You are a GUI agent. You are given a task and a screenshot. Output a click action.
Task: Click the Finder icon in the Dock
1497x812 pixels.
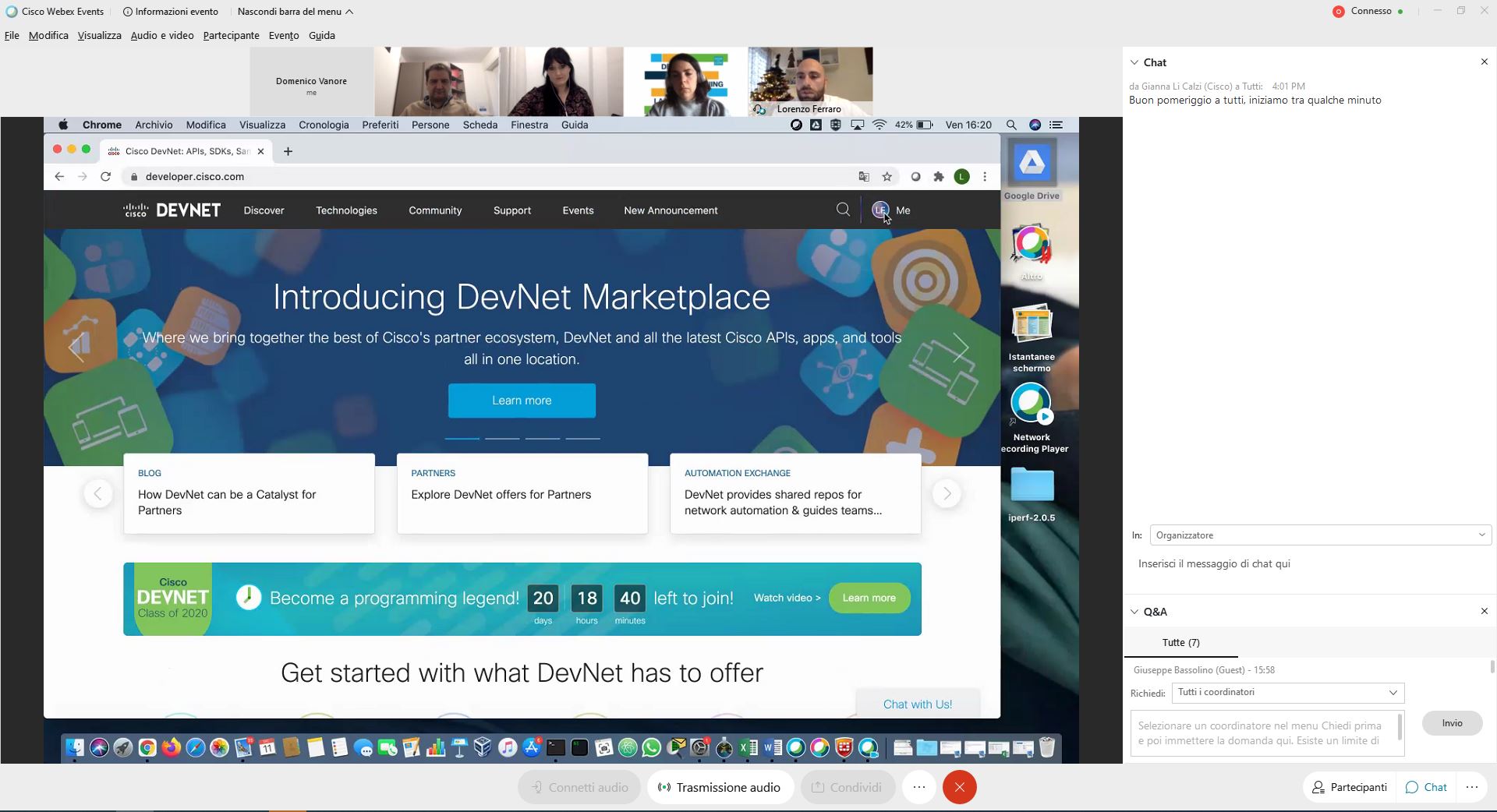pyautogui.click(x=75, y=748)
